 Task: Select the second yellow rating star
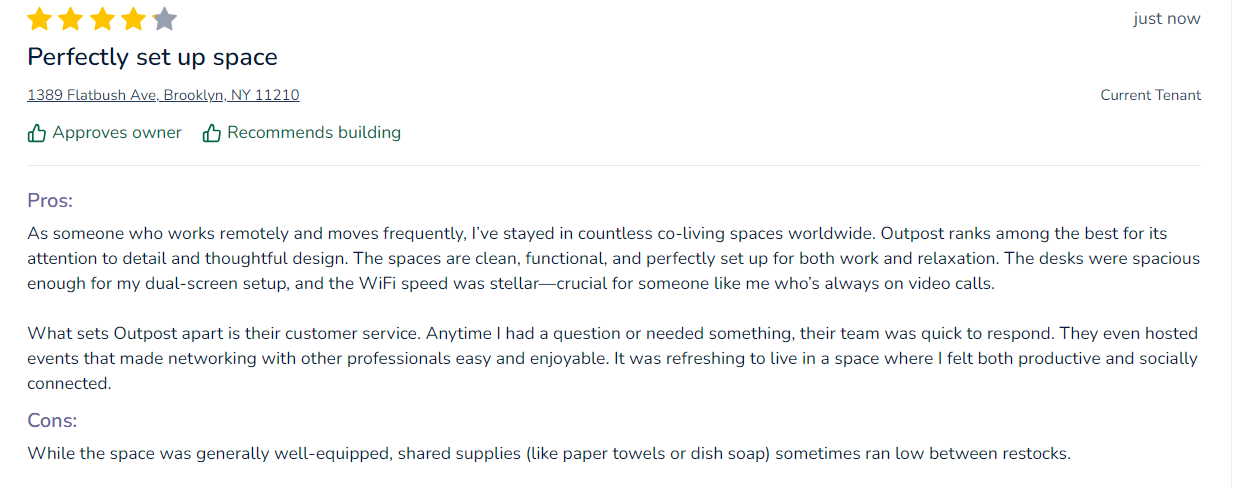coord(71,19)
